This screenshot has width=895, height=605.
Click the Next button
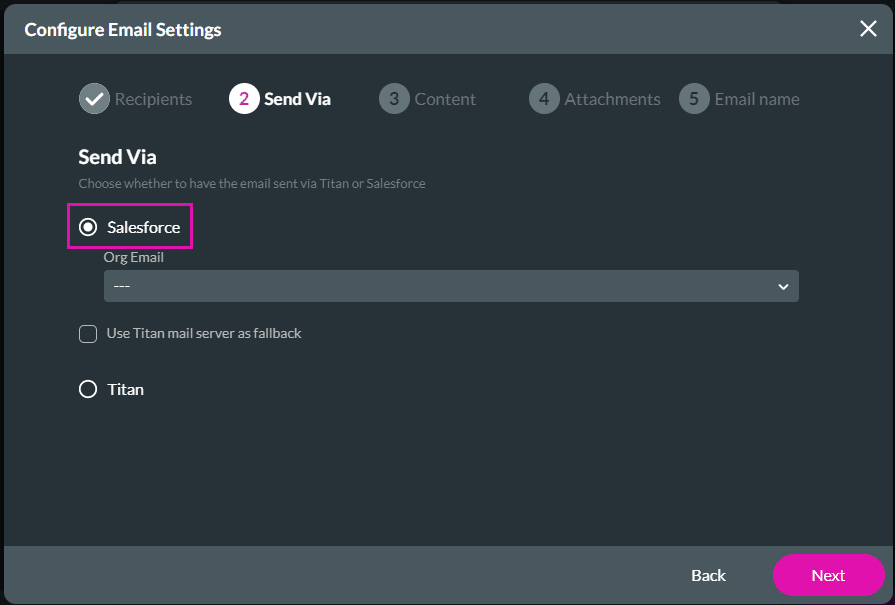(x=828, y=575)
